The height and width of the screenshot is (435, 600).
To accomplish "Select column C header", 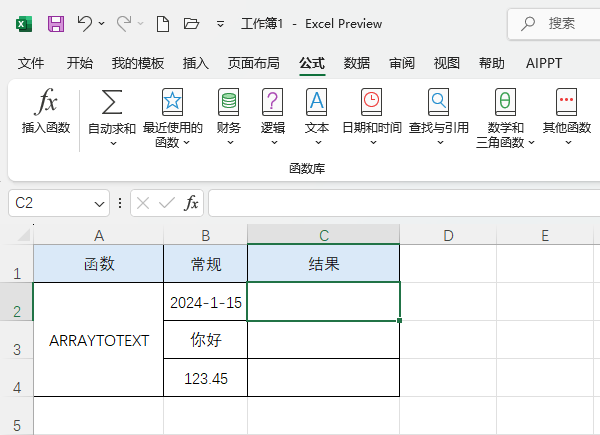I will coord(324,235).
